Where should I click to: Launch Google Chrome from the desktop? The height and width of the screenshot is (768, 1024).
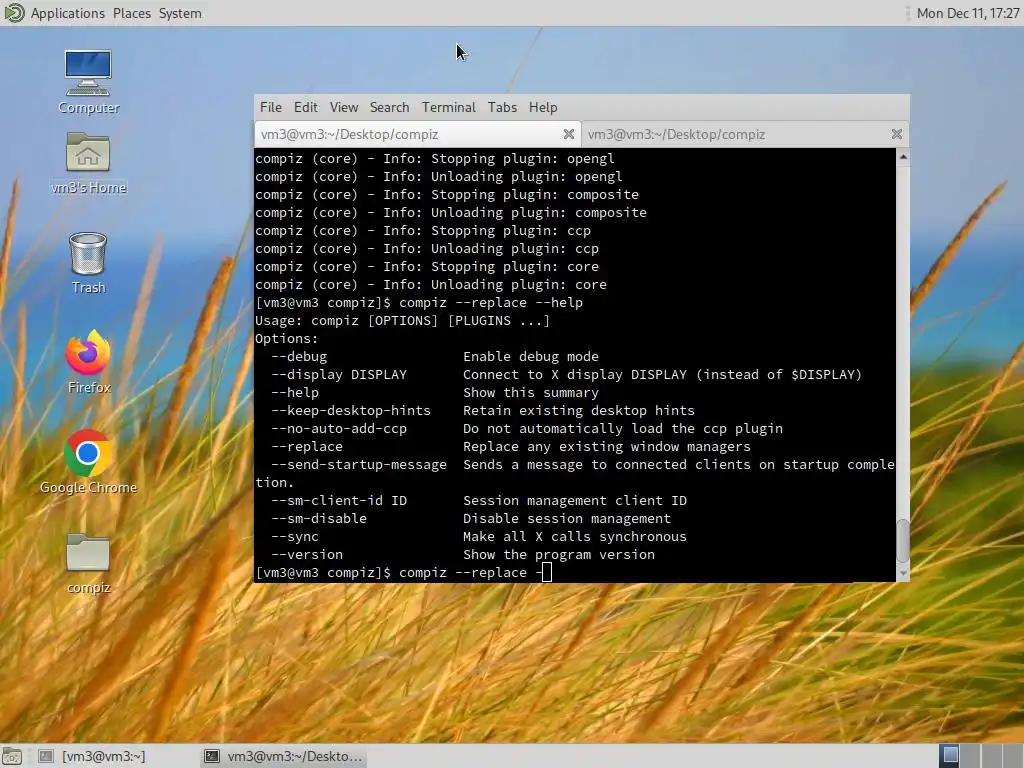pyautogui.click(x=88, y=462)
